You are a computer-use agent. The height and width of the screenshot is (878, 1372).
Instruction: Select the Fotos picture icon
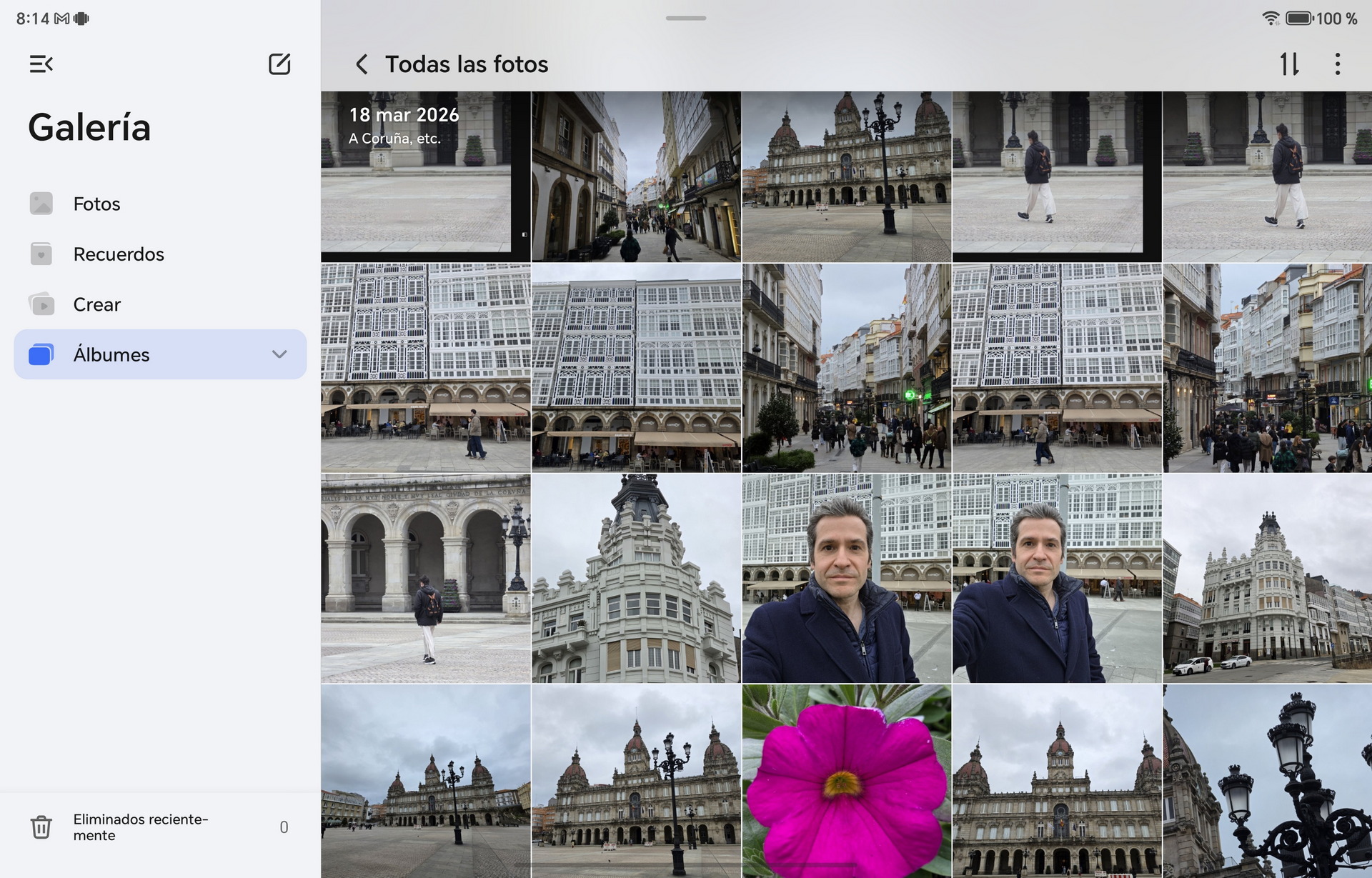tap(41, 203)
